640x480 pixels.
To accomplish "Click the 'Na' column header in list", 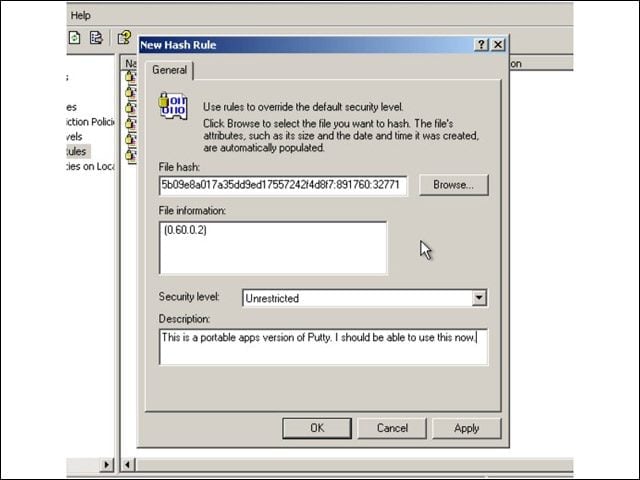I will [x=130, y=64].
